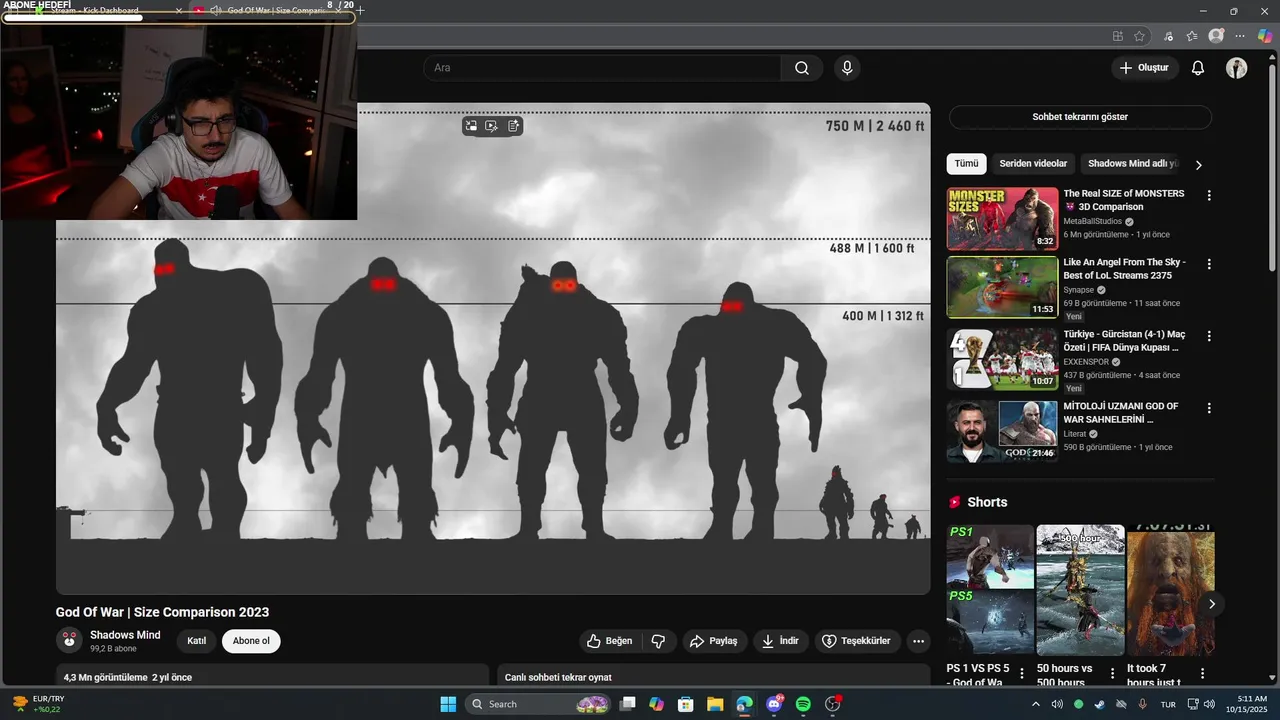1280x720 pixels.
Task: Open the It took 7 hours short
Action: pos(1170,590)
